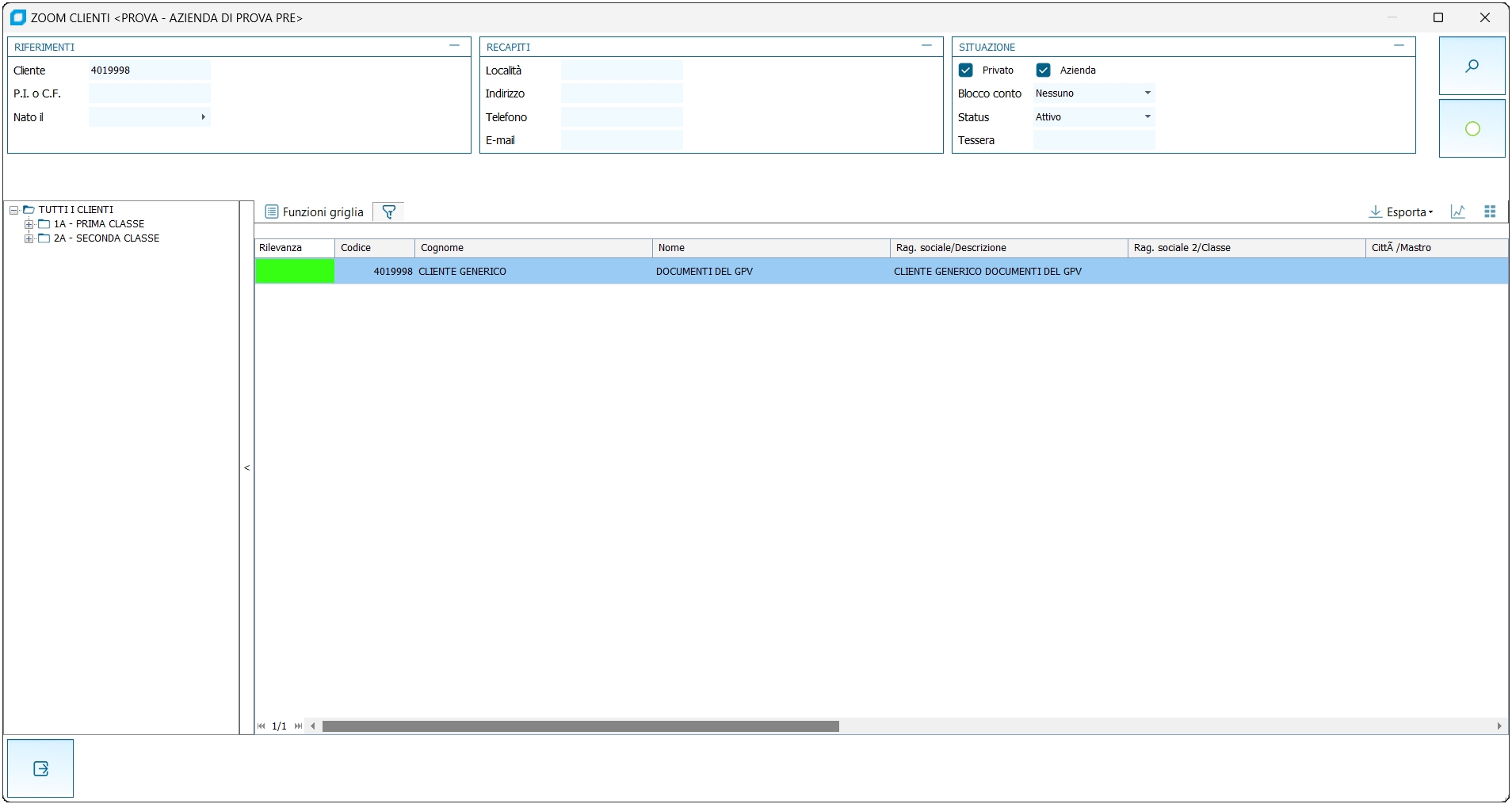Click the magnifier search button
Image resolution: width=1512 pixels, height=804 pixels.
pos(1472,66)
